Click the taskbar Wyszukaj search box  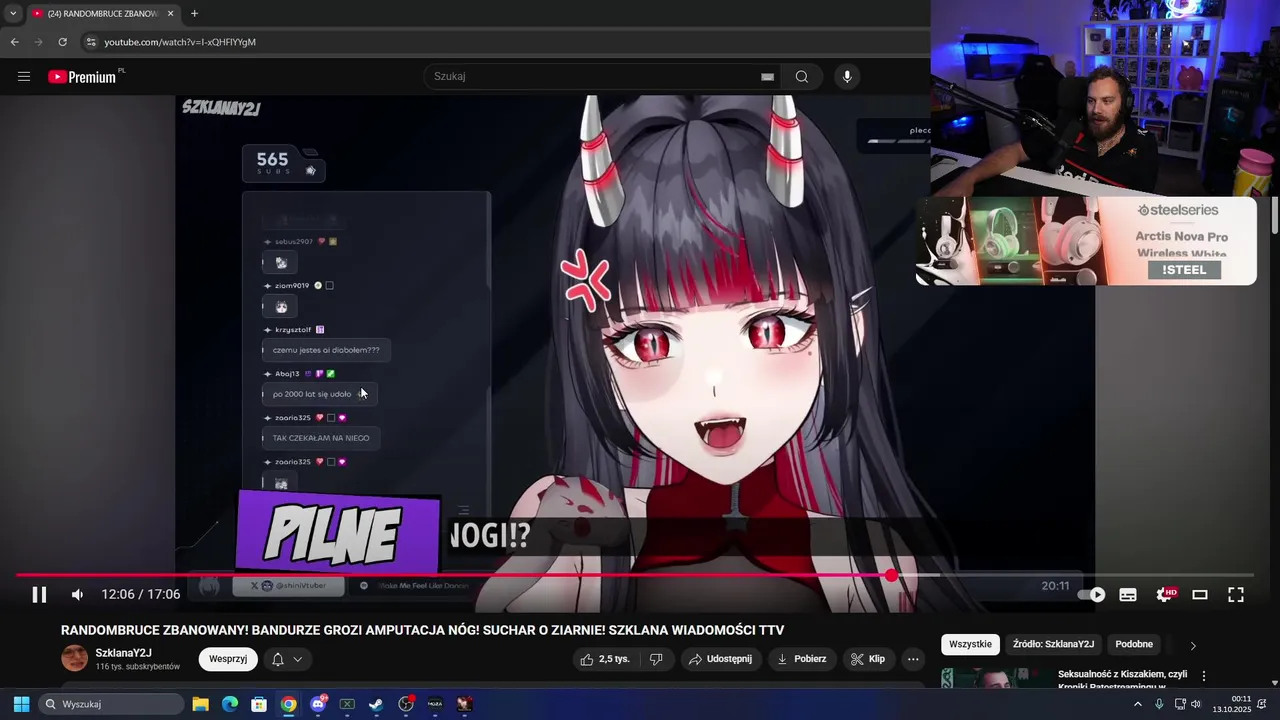[112, 704]
